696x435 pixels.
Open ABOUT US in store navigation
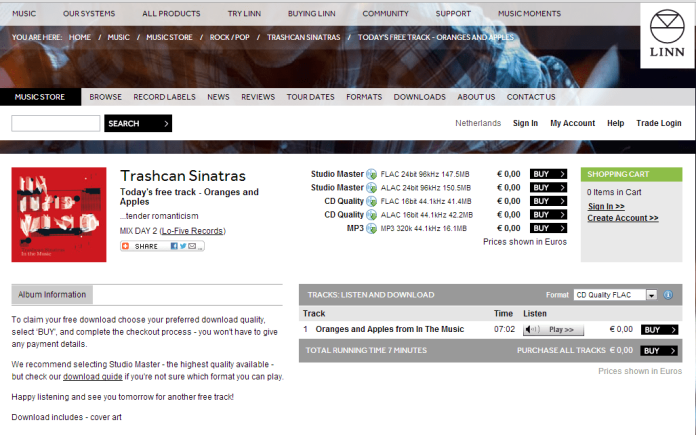tap(476, 97)
